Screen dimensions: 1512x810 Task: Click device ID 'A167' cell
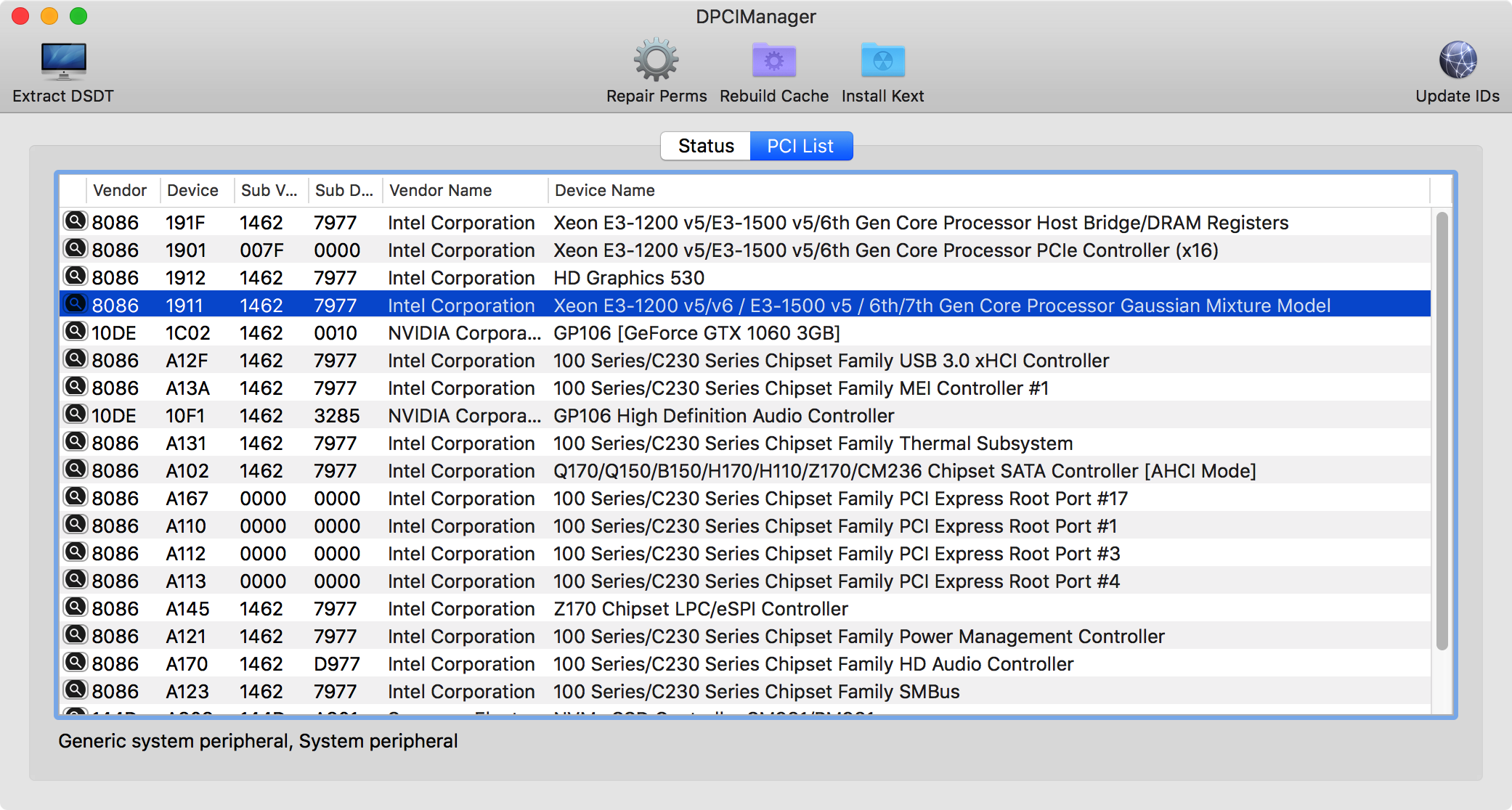tap(187, 499)
